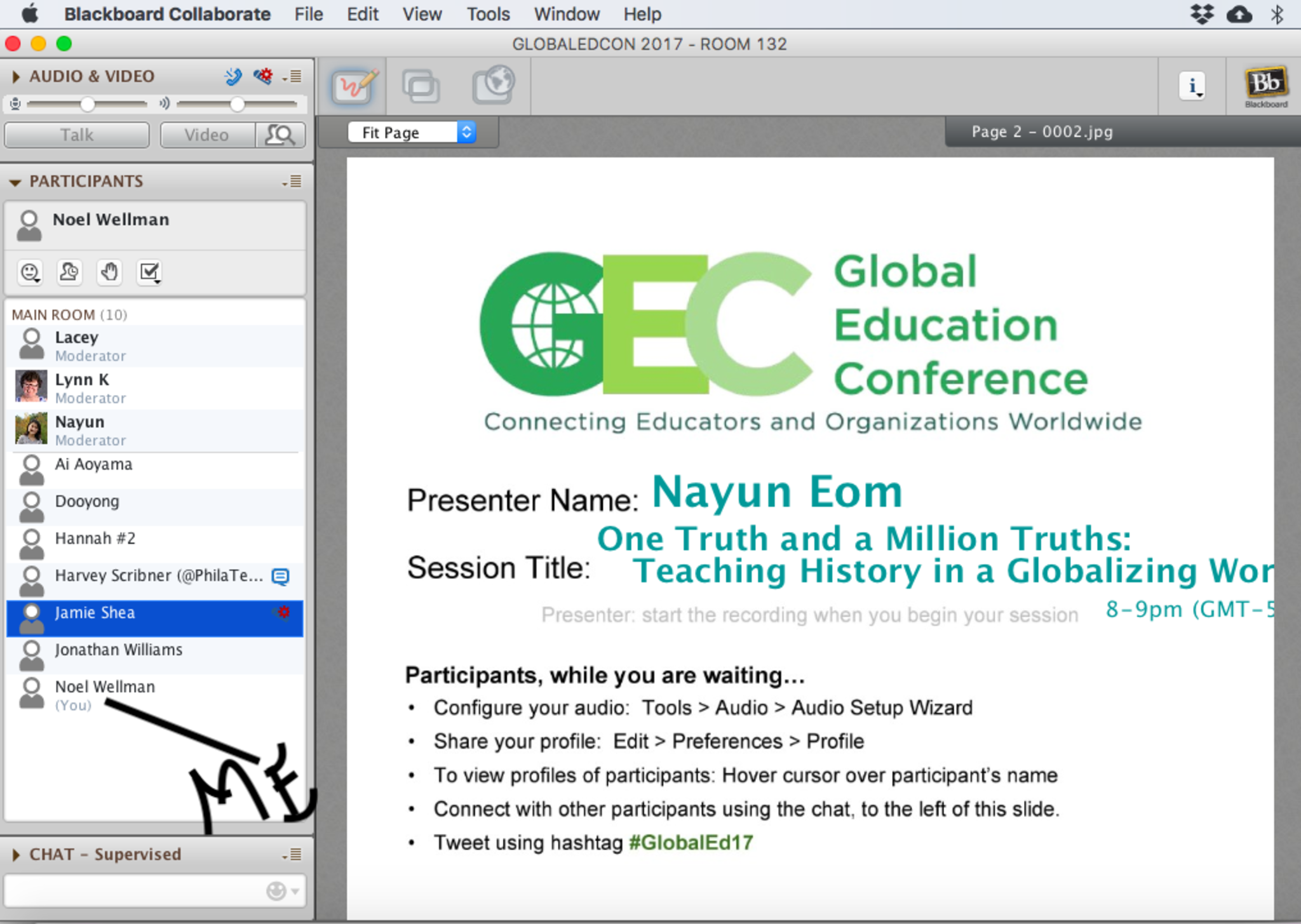Toggle the Talk button on
The width and height of the screenshot is (1301, 924).
77,135
